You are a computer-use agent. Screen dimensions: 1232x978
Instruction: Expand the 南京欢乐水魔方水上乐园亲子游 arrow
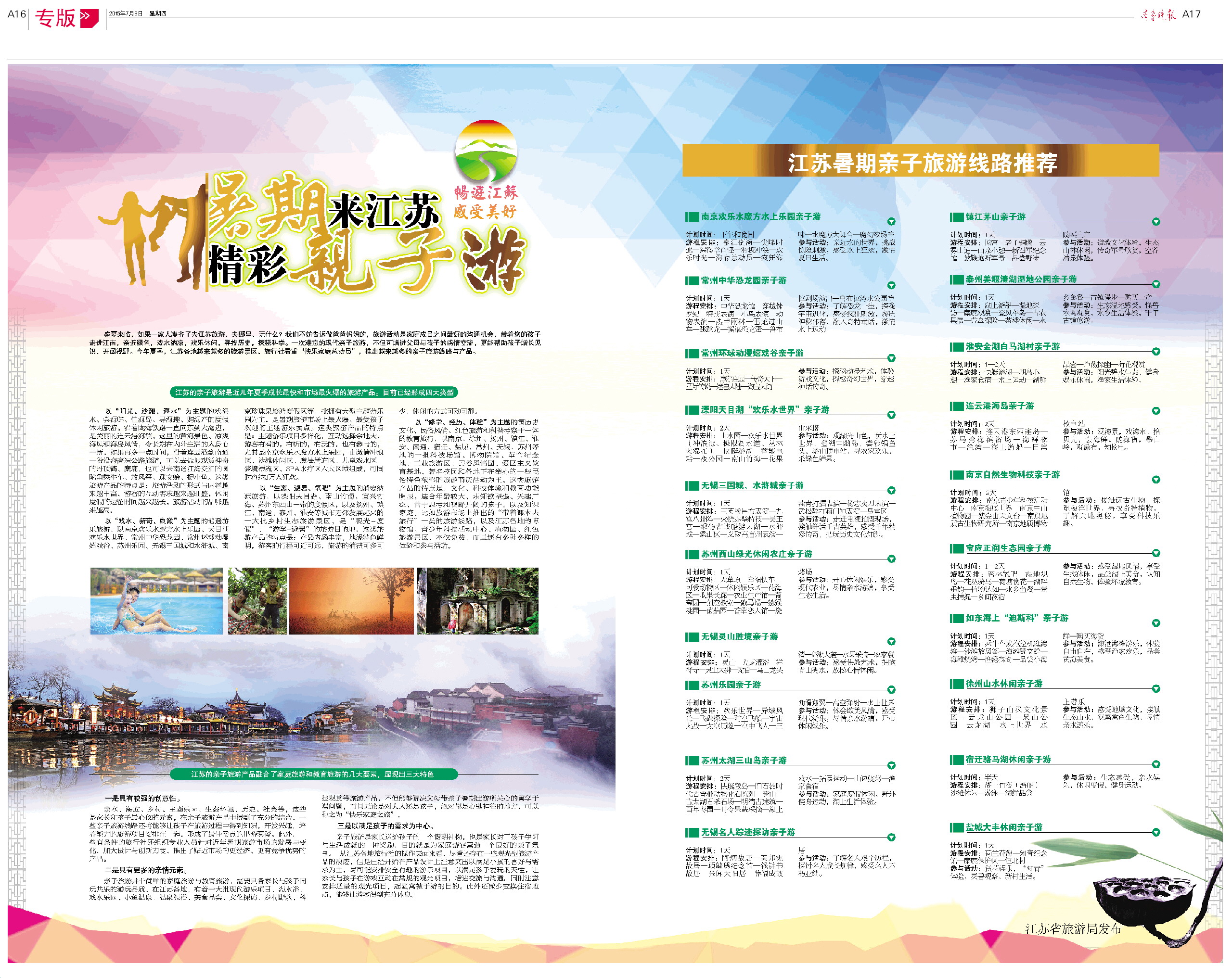pos(891,222)
